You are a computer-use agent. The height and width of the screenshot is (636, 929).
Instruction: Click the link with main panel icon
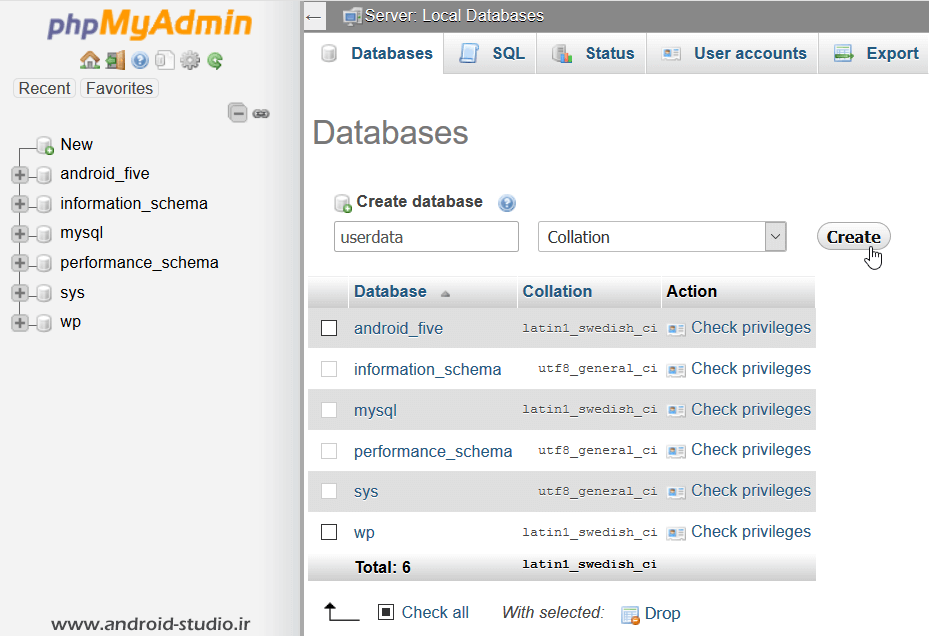coord(261,113)
